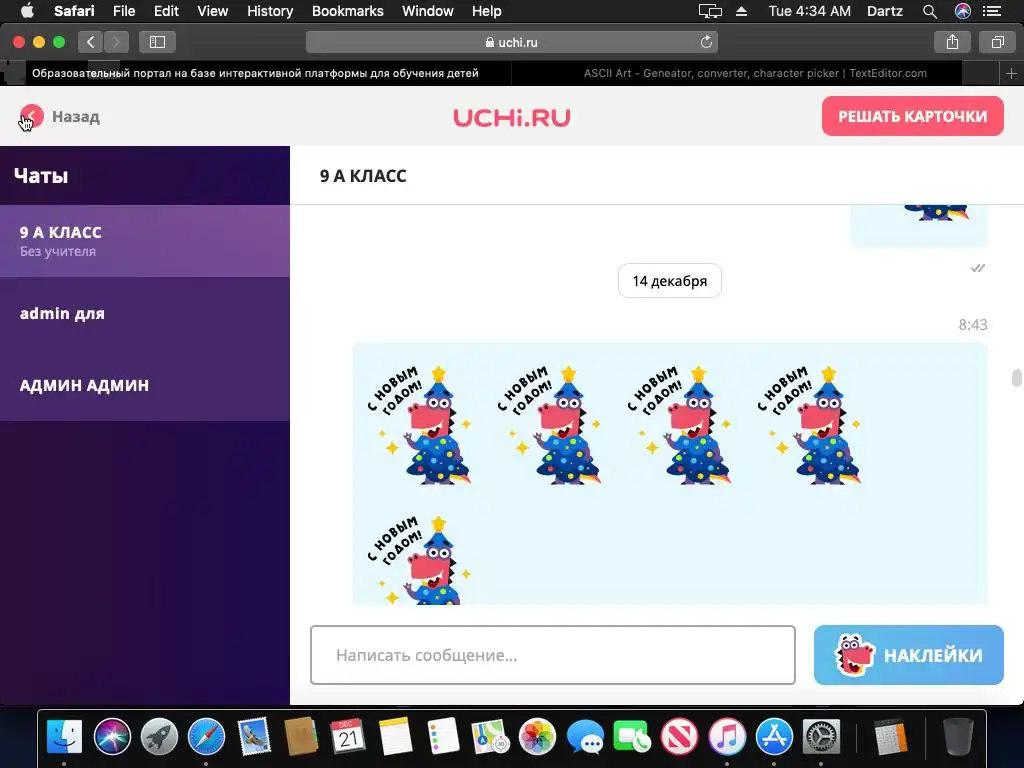Screen dimensions: 1024x768
Task: Open Siri from the Dock
Action: [112, 737]
